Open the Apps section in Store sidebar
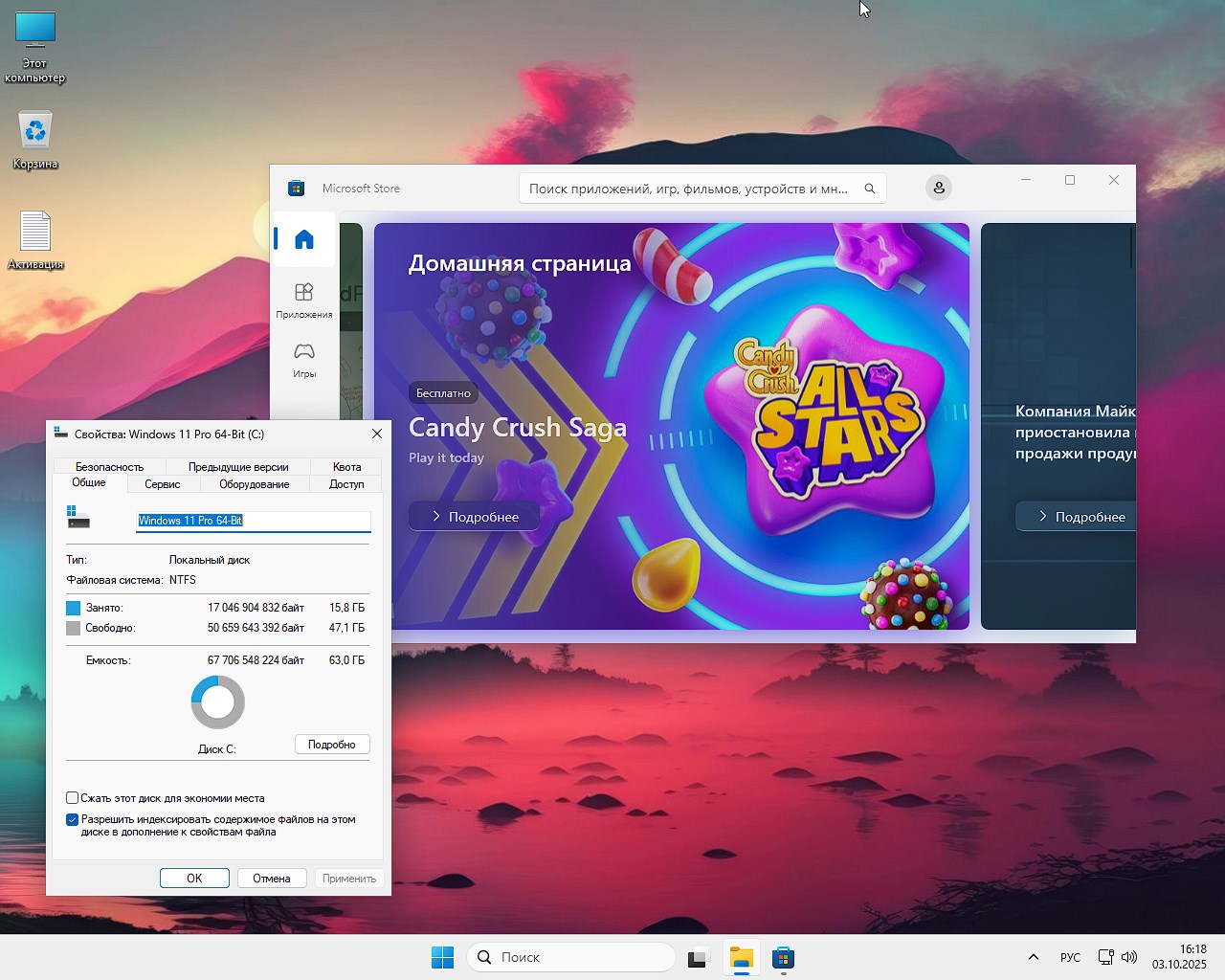 pyautogui.click(x=304, y=300)
